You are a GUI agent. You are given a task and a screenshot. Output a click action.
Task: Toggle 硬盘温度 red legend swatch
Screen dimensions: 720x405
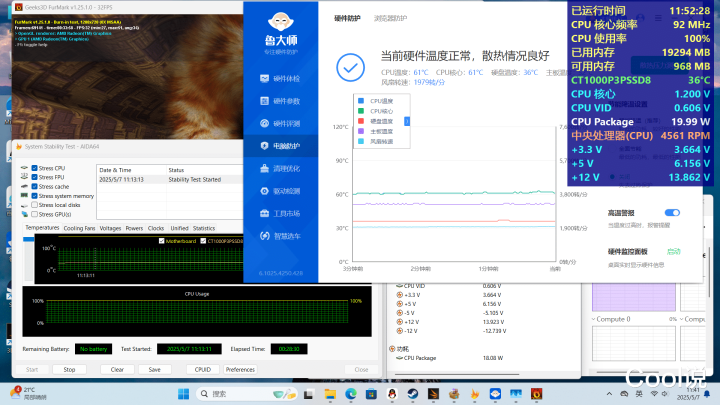(361, 121)
